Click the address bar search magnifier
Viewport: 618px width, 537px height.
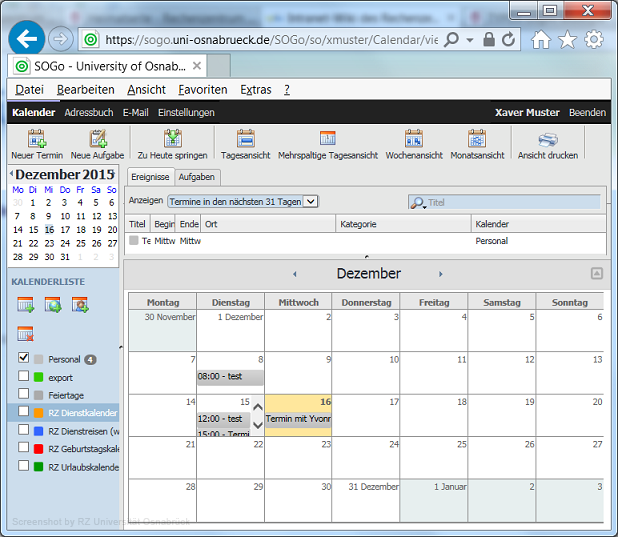pyautogui.click(x=451, y=39)
